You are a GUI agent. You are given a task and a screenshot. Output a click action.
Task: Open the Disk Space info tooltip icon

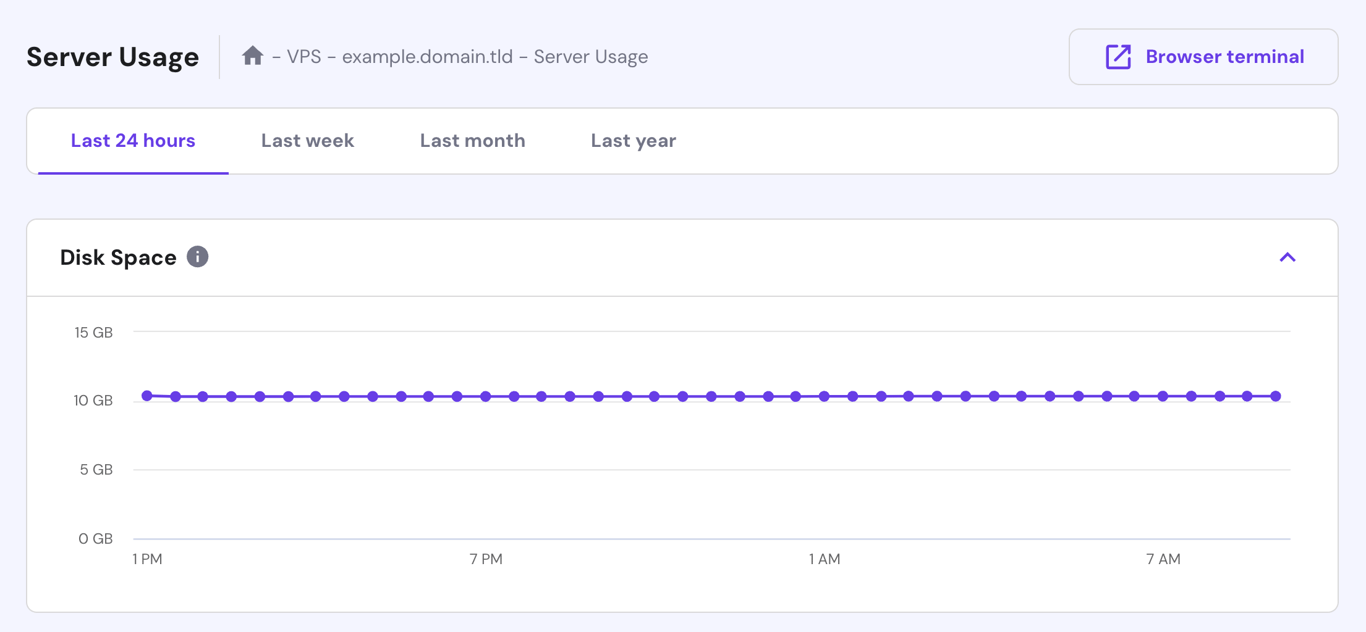point(197,257)
